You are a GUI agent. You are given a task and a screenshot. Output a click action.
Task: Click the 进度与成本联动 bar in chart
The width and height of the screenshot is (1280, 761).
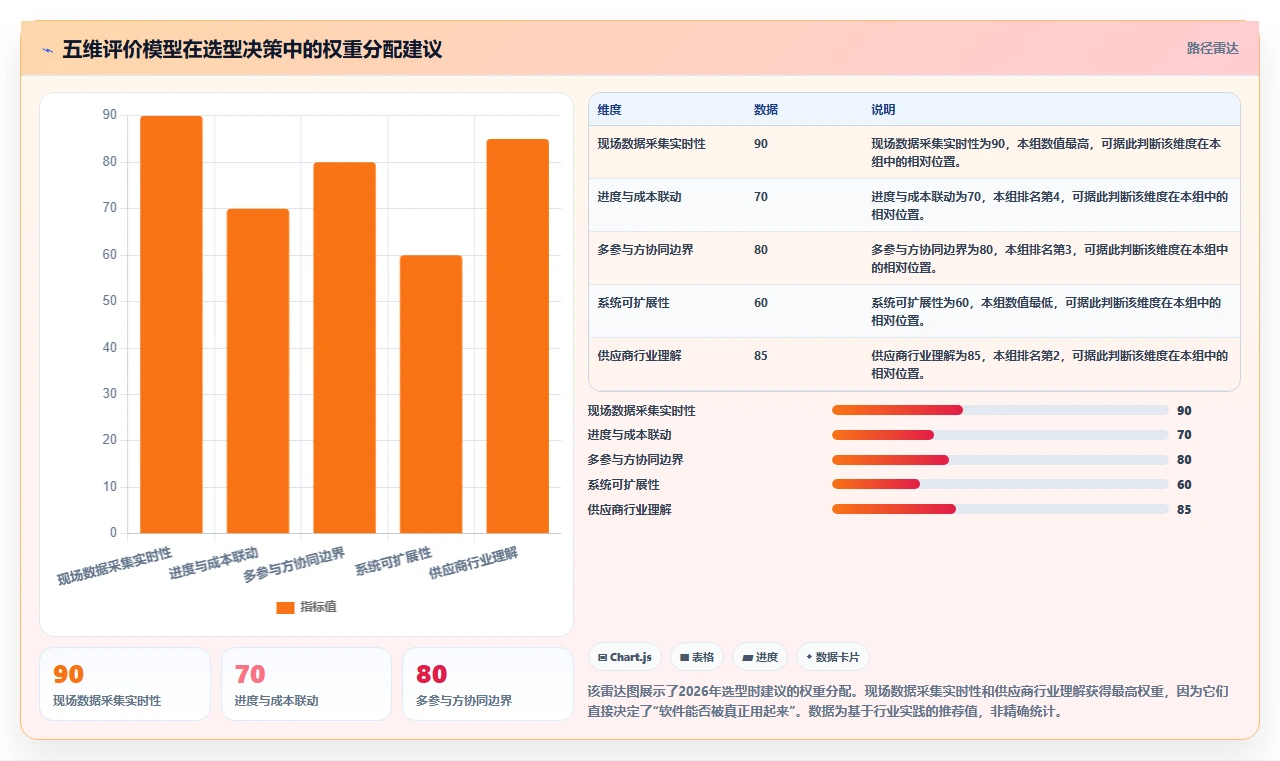point(258,371)
